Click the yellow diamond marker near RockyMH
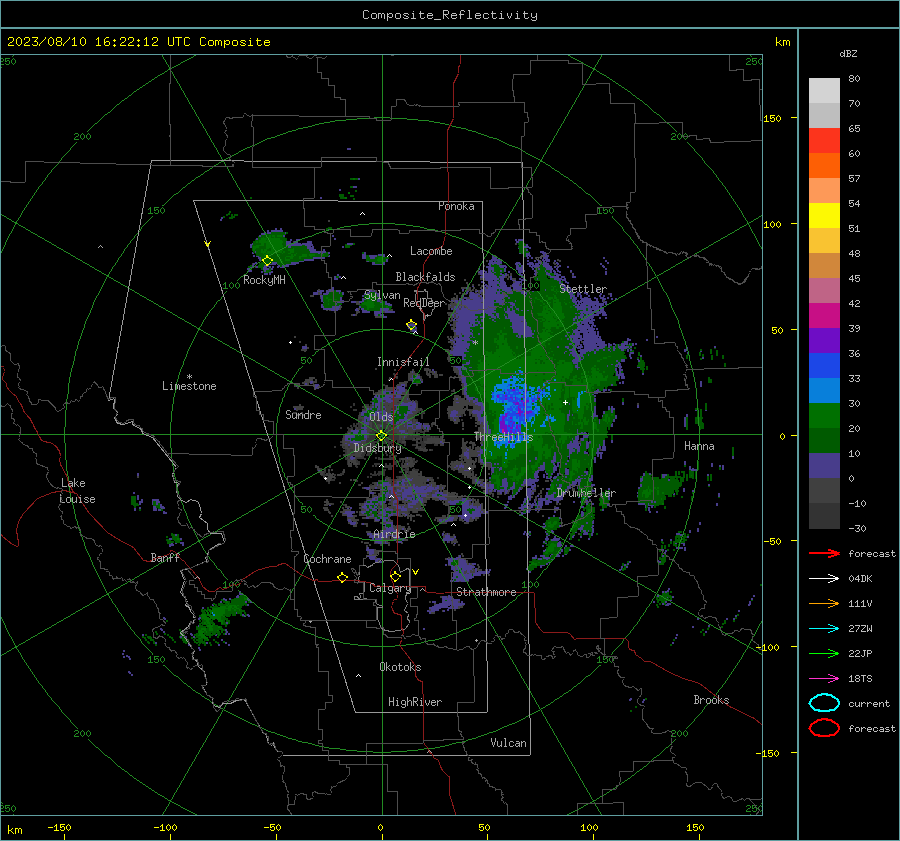This screenshot has width=900, height=841. tap(267, 261)
